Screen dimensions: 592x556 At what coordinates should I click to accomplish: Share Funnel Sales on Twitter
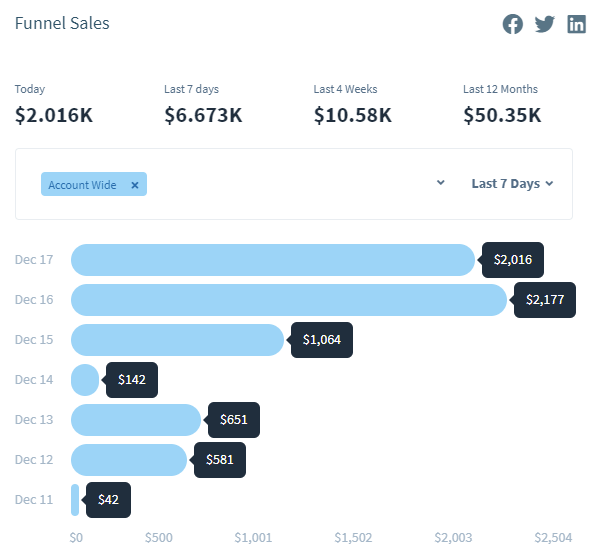click(x=544, y=24)
